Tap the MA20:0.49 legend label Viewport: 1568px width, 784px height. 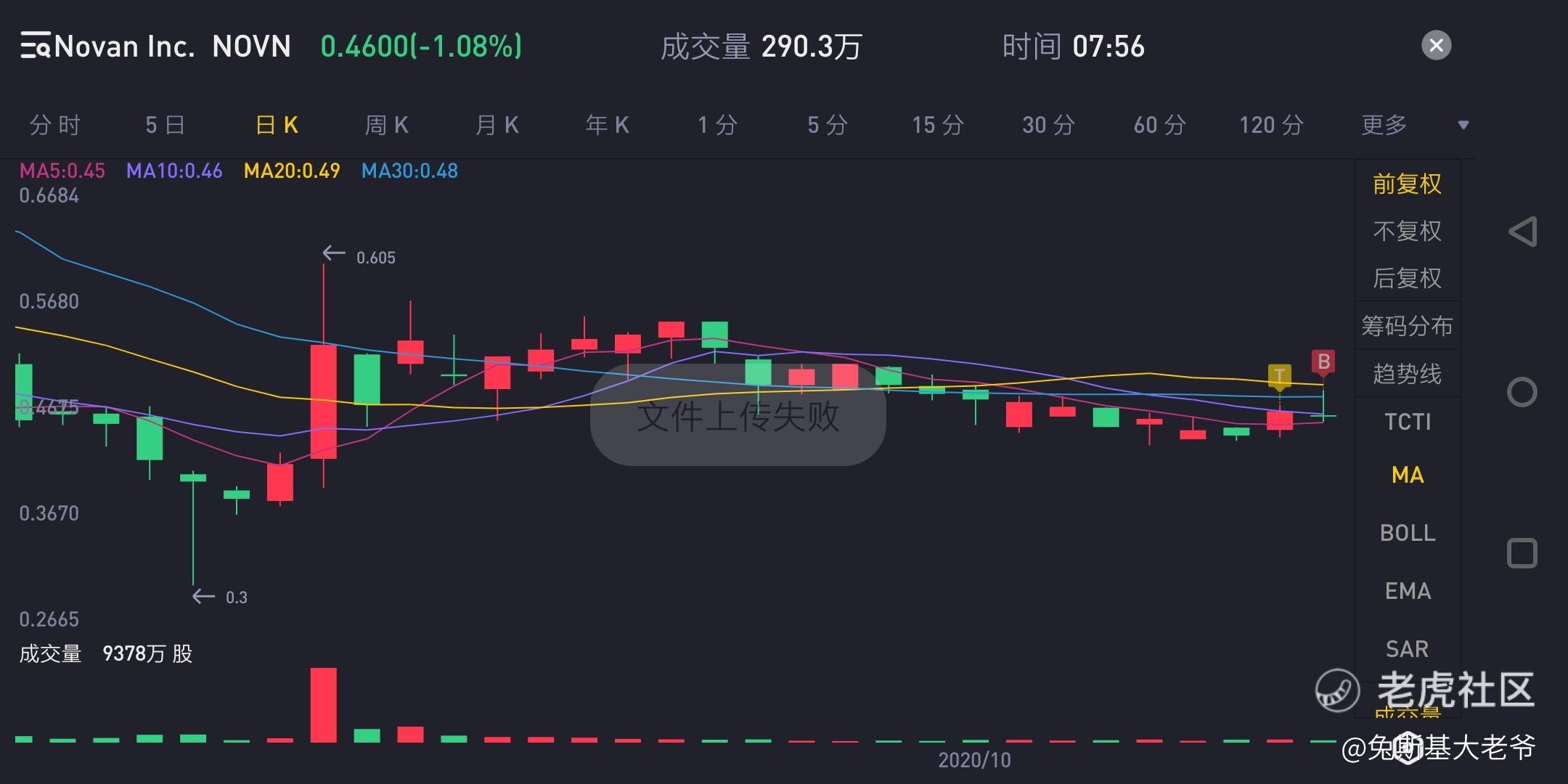pyautogui.click(x=292, y=171)
